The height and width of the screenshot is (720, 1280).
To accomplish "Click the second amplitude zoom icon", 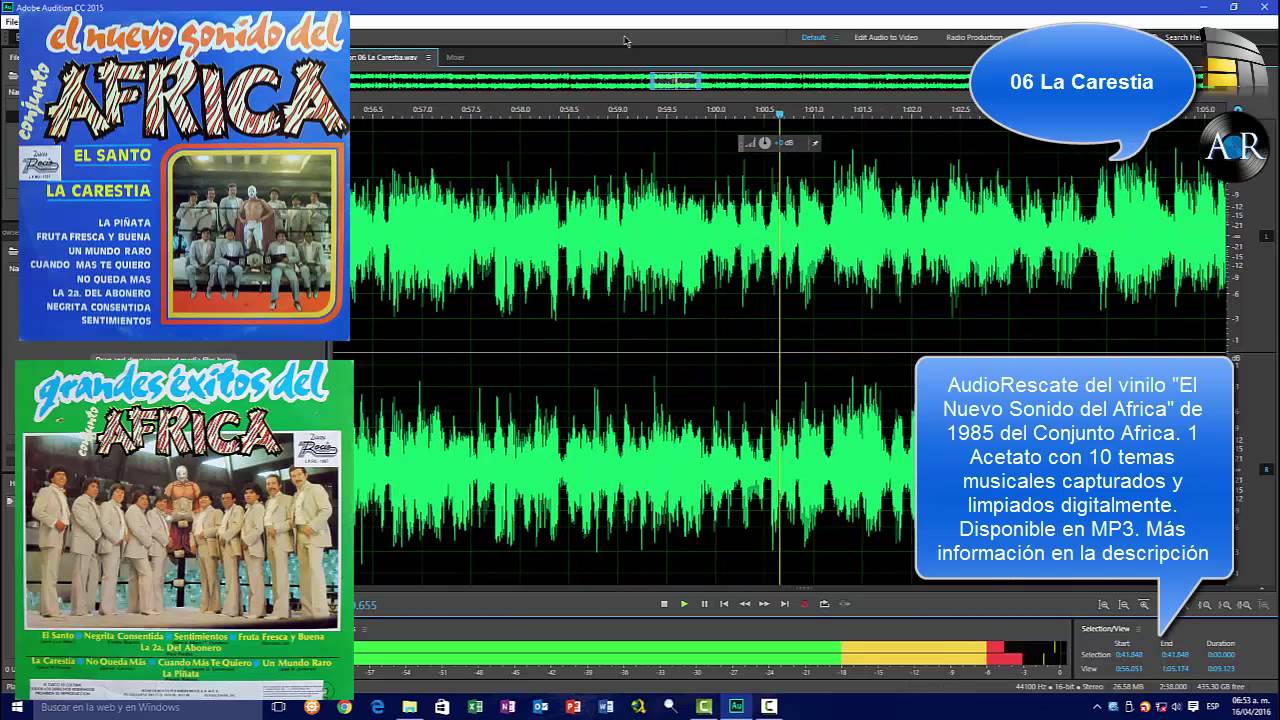I will (x=1124, y=605).
